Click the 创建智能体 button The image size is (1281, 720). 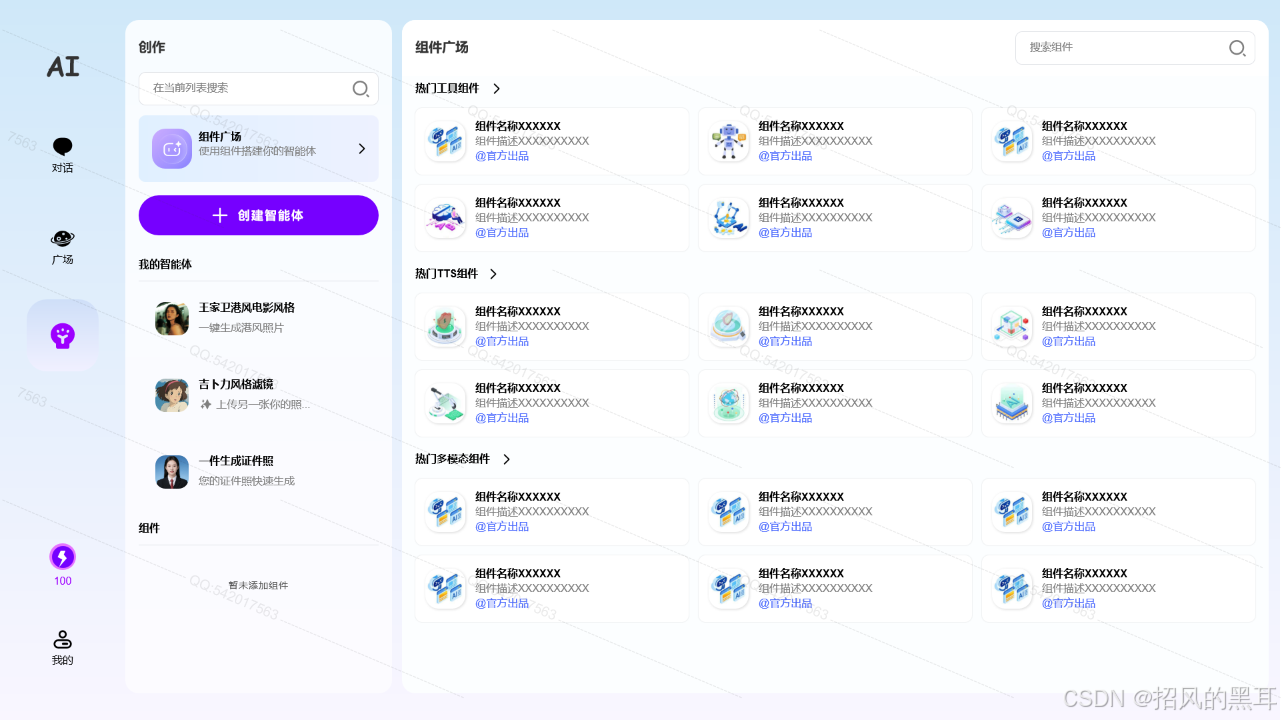click(x=258, y=215)
